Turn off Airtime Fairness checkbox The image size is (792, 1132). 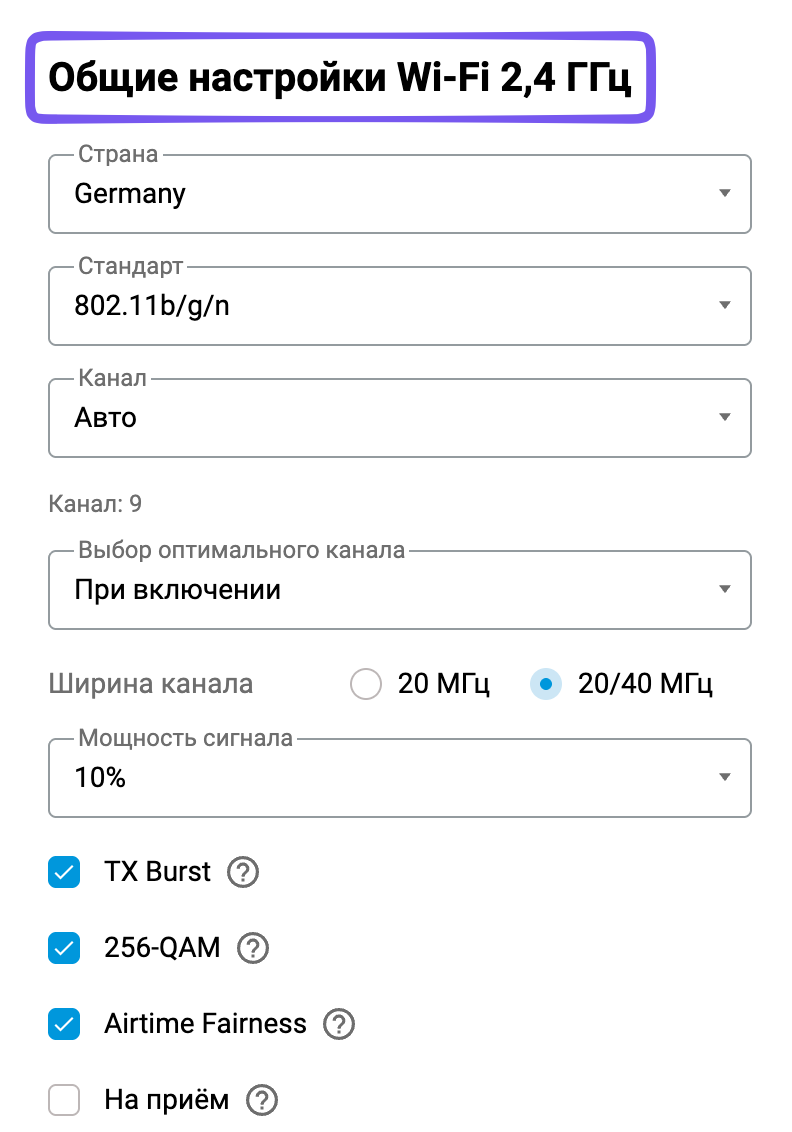[x=64, y=1024]
